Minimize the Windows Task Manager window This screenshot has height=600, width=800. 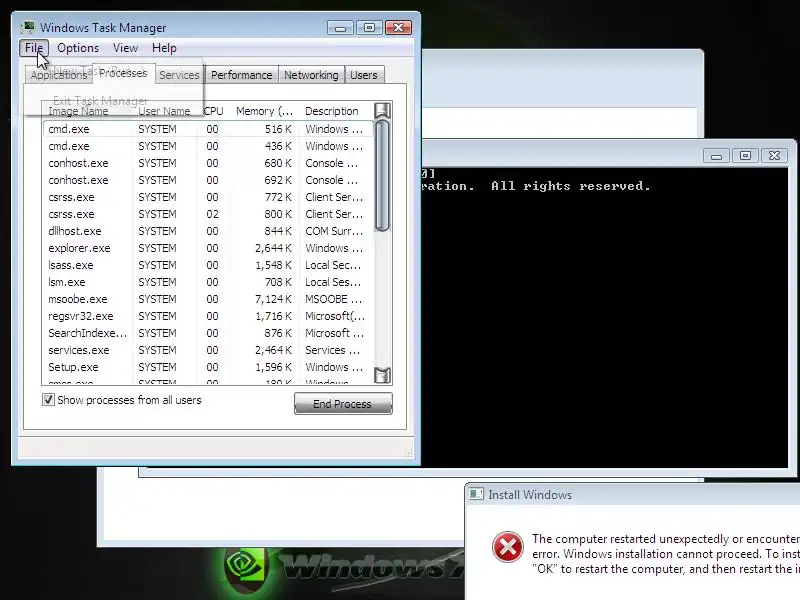(x=340, y=28)
